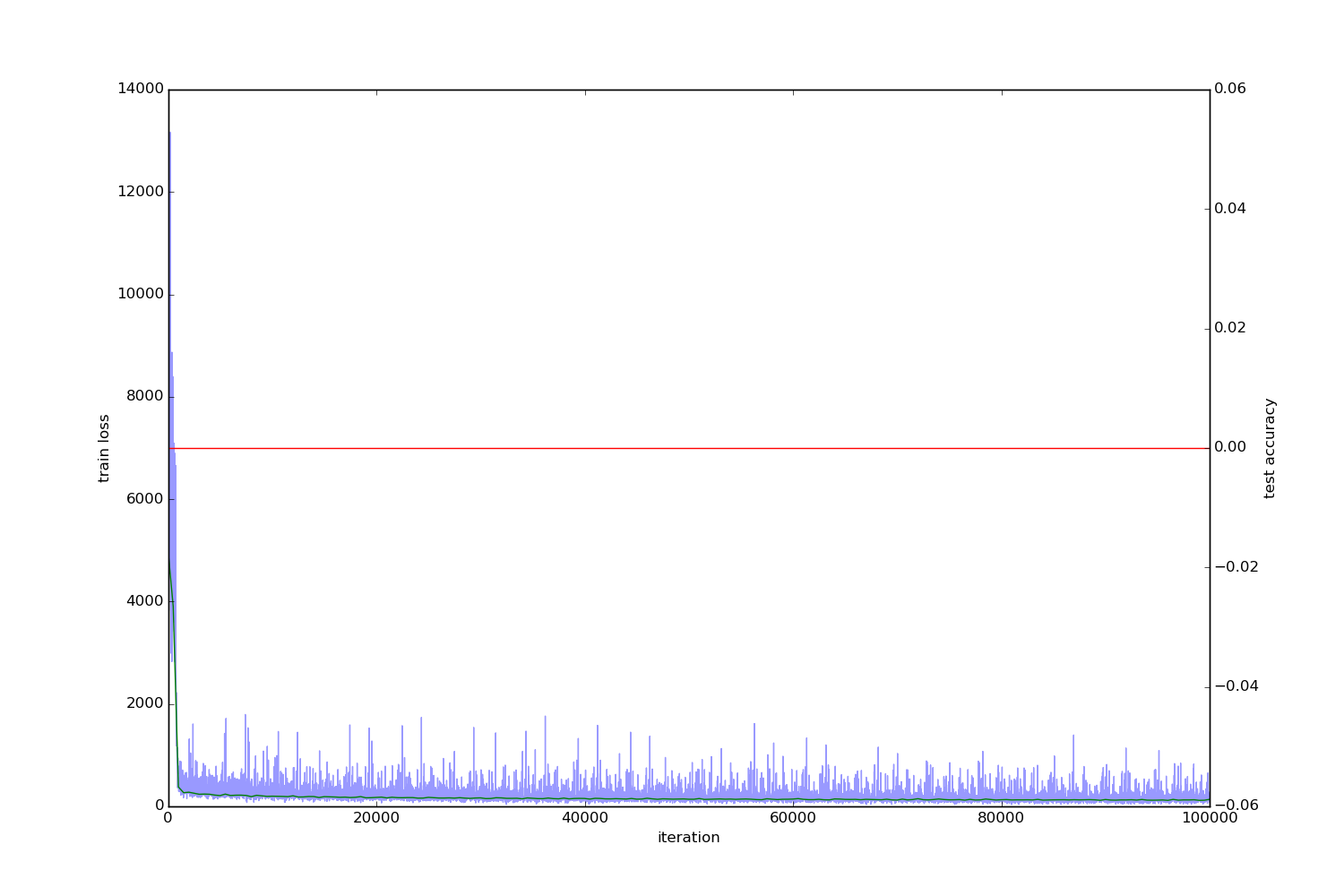Click the 0.02 tick on accuracy axis

pyautogui.click(x=1230, y=328)
